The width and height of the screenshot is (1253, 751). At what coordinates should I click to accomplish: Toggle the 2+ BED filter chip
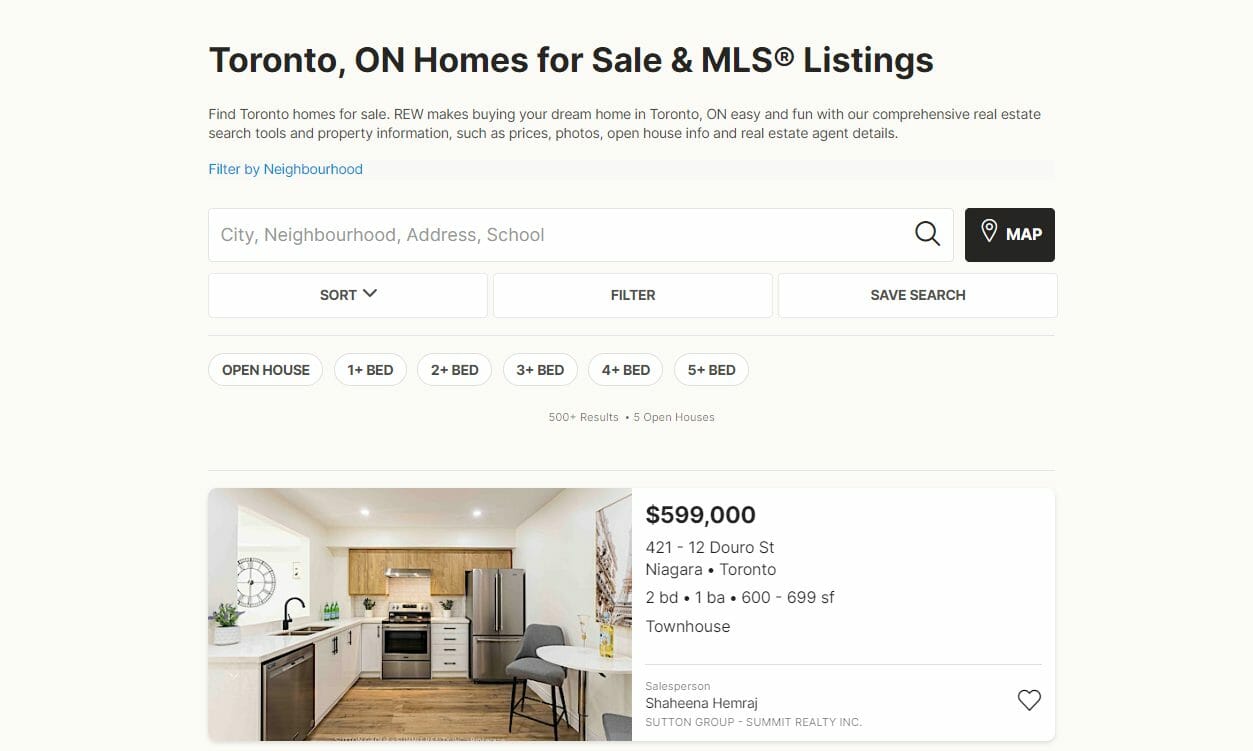pyautogui.click(x=455, y=370)
